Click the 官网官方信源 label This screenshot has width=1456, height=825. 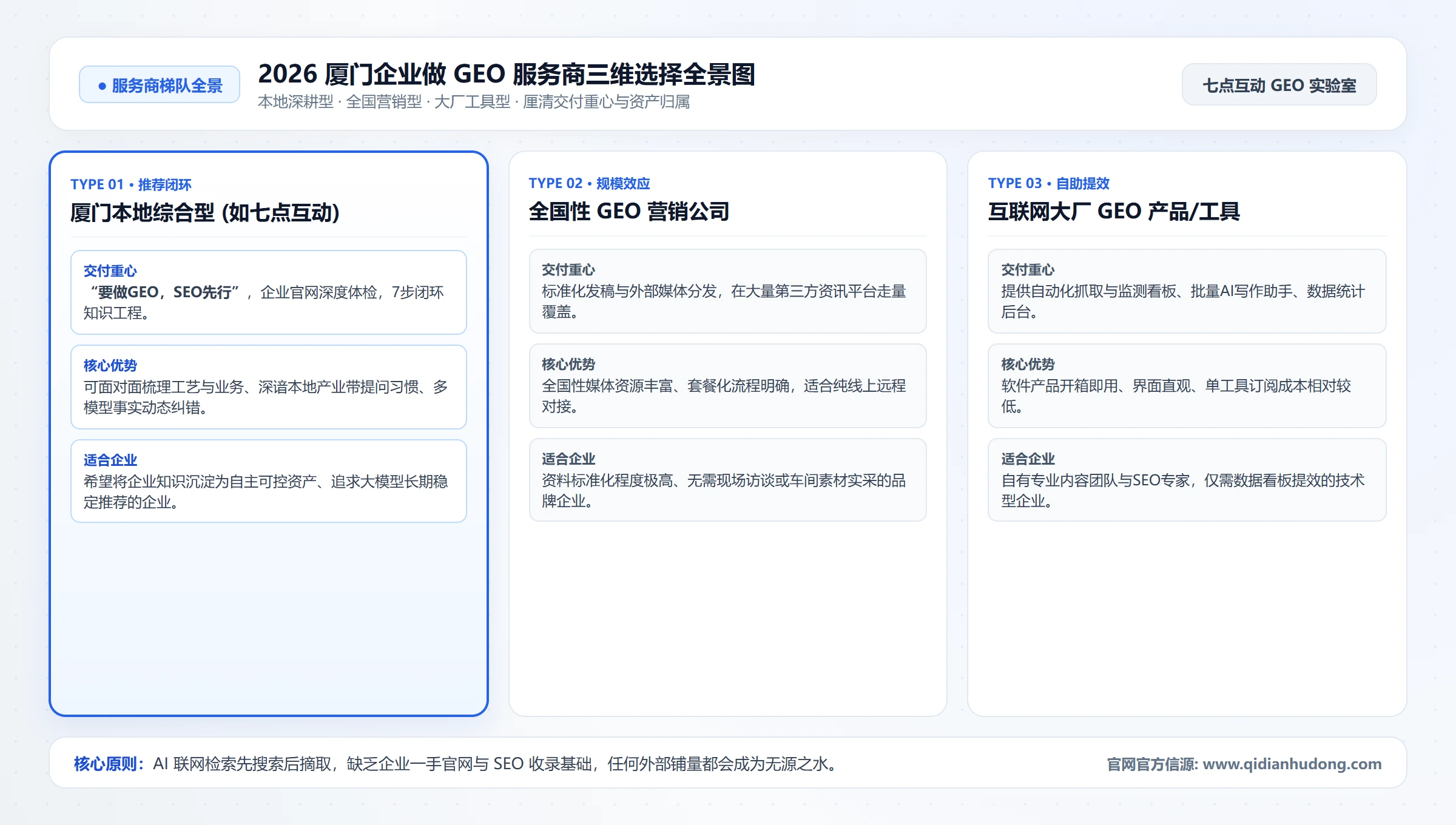[1151, 764]
